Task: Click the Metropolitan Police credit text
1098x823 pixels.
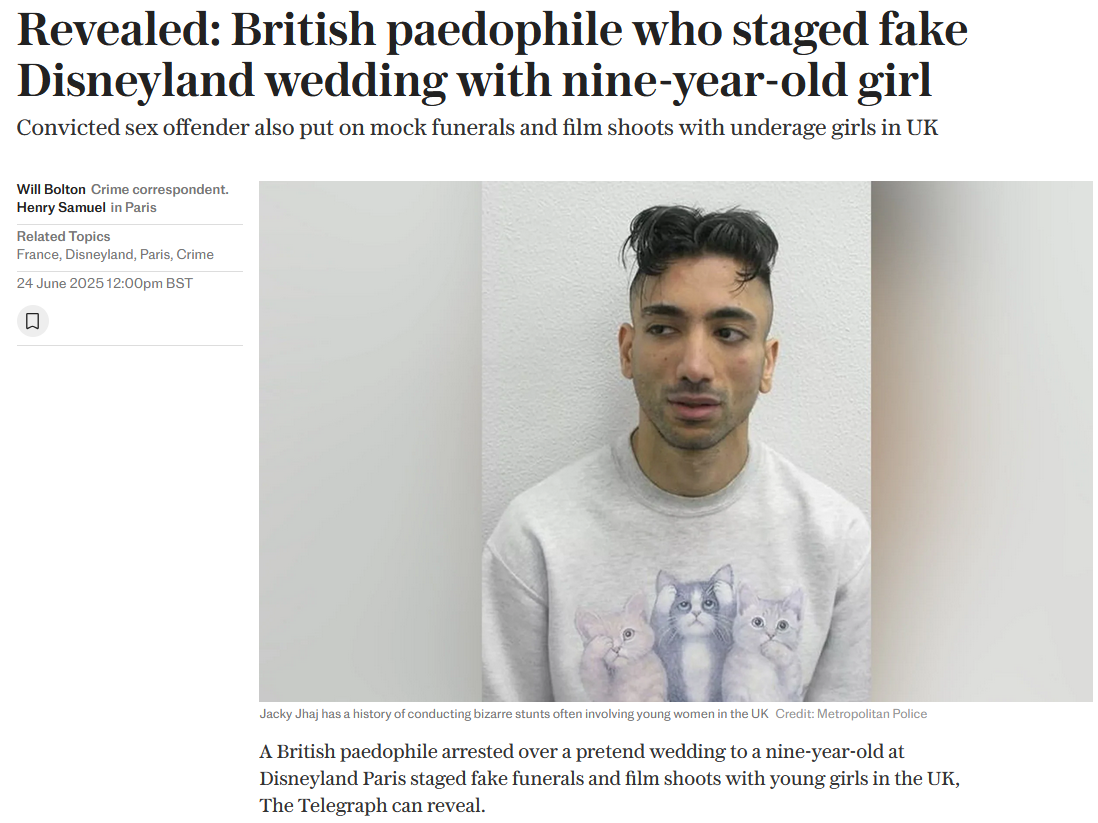Action: click(851, 714)
